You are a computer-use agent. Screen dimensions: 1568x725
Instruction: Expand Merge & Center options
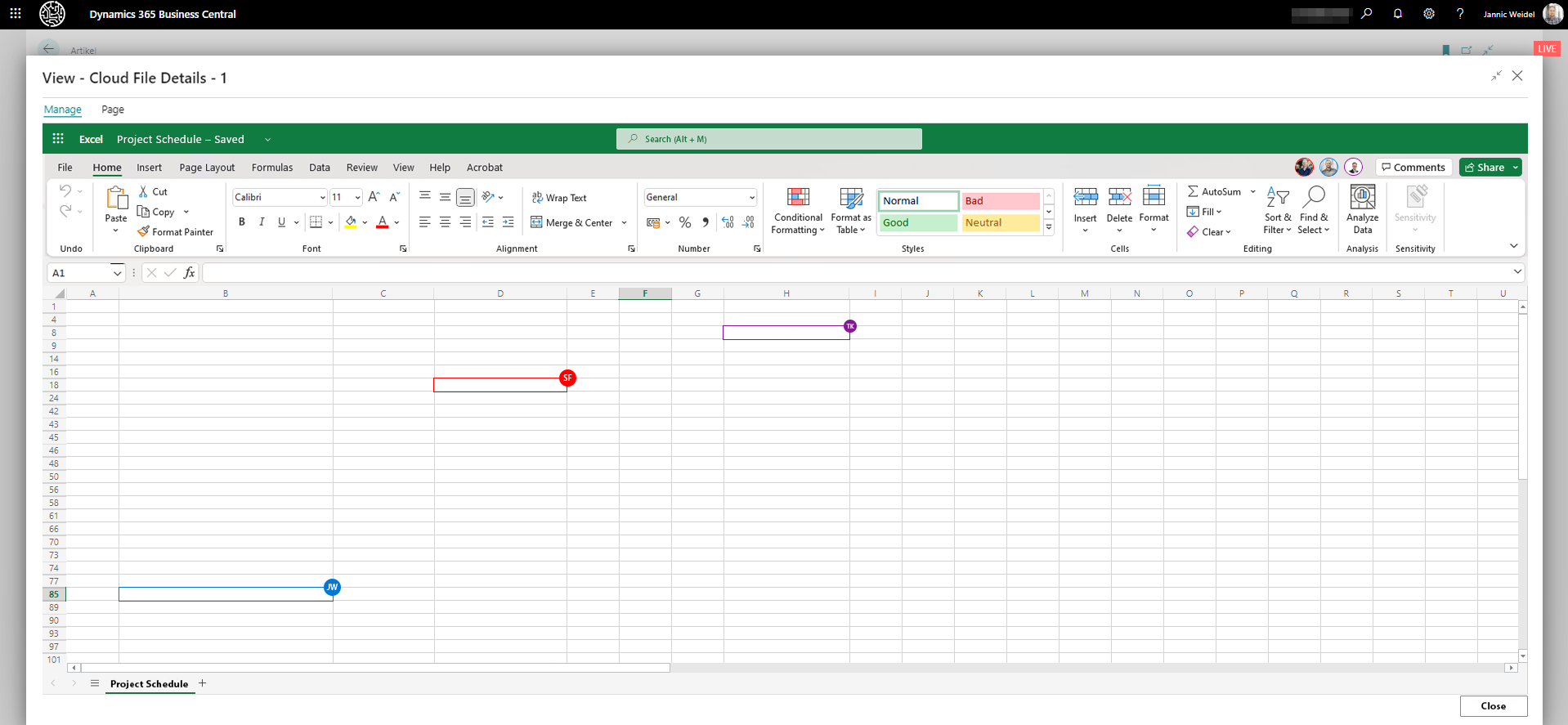coord(624,222)
